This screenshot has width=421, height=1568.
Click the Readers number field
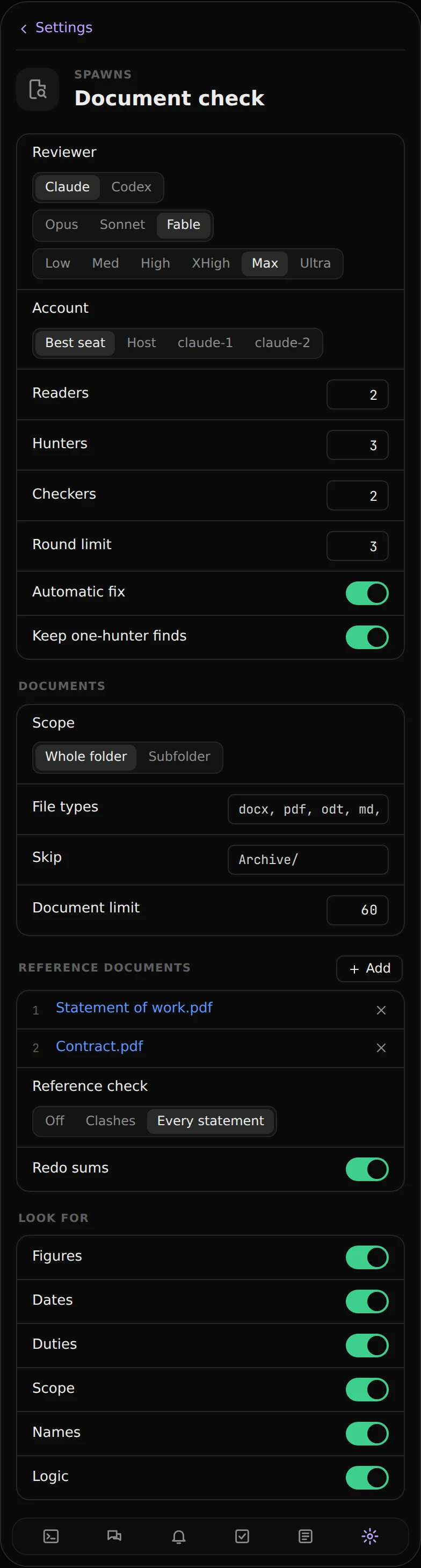pyautogui.click(x=358, y=395)
